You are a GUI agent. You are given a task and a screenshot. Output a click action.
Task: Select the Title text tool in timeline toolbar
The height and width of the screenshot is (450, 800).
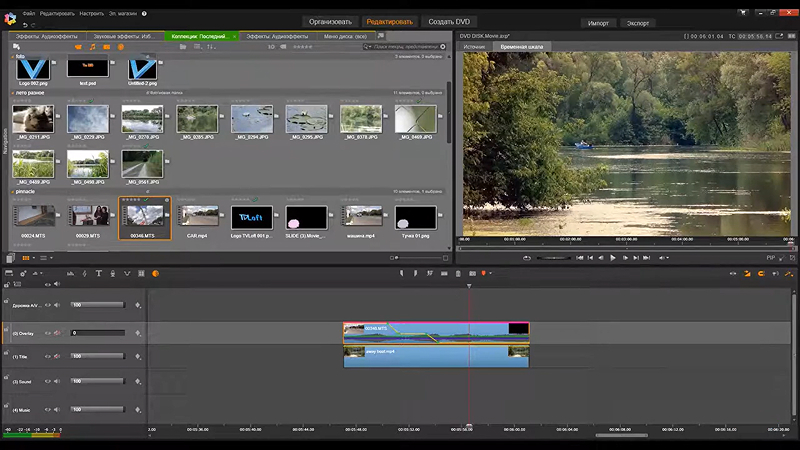[x=99, y=273]
